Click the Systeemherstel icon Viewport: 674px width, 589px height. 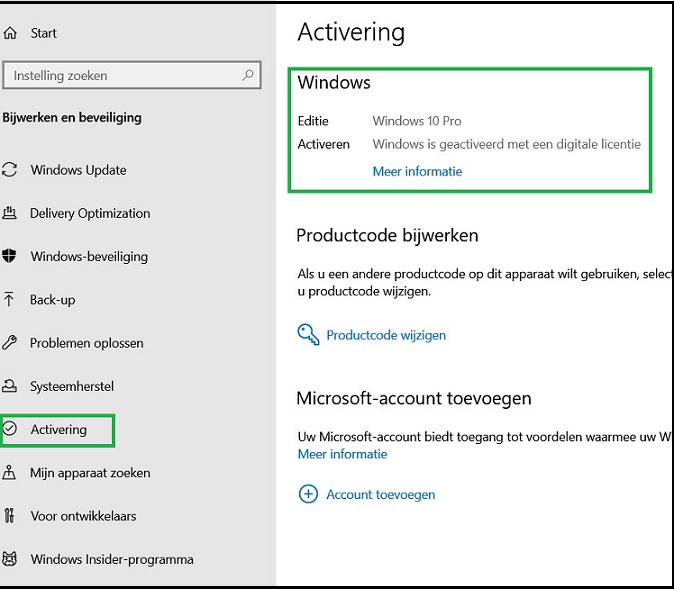tap(9, 386)
